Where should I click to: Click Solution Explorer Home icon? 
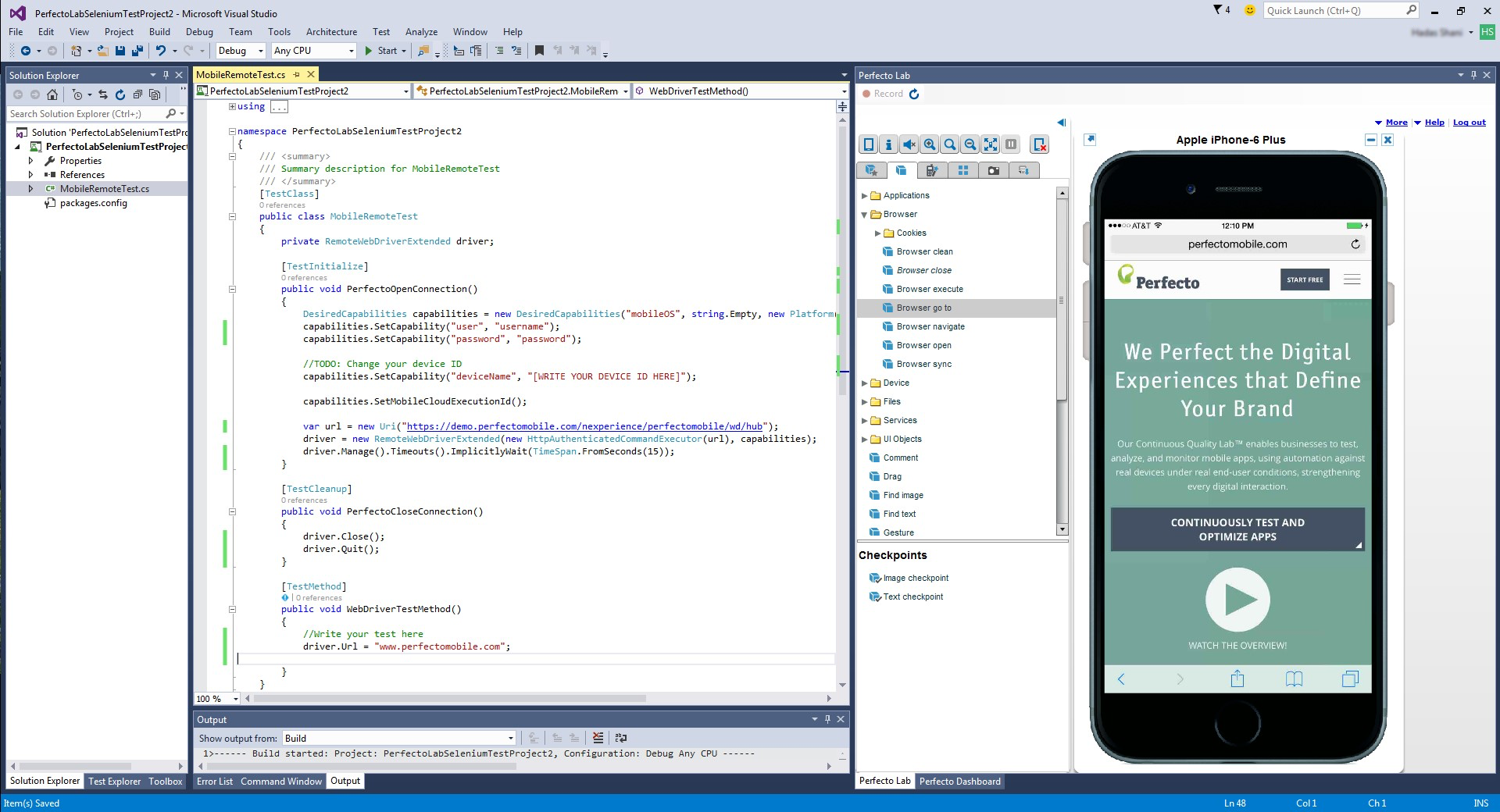pos(52,94)
